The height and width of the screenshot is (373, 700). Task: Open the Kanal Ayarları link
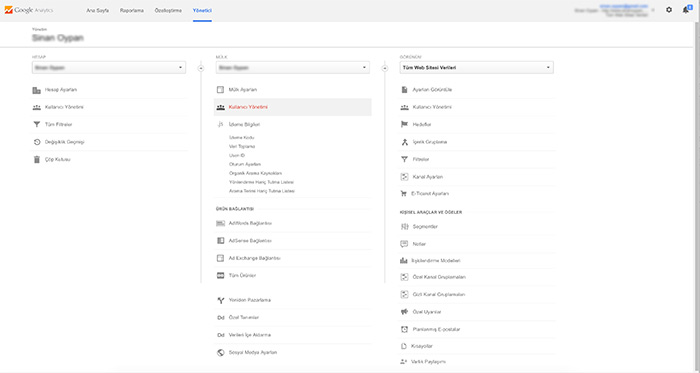(x=428, y=177)
